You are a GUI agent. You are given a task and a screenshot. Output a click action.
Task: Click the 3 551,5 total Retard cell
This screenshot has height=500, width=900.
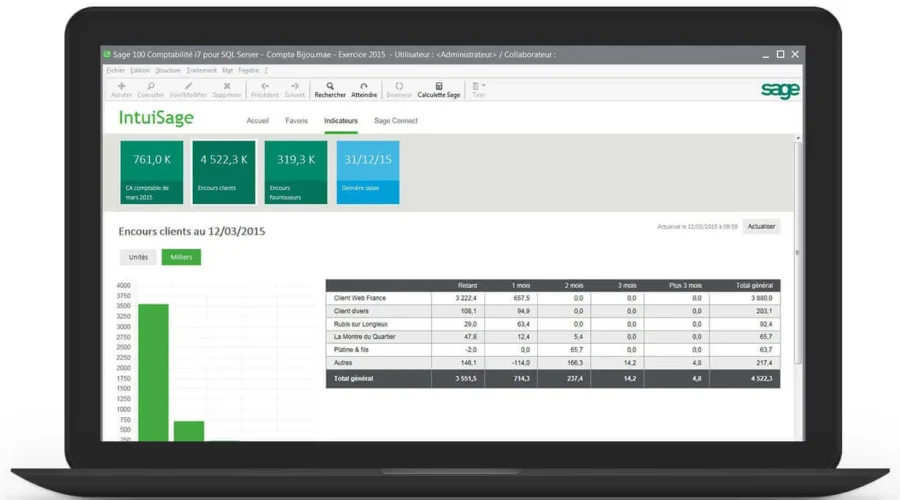tap(466, 379)
